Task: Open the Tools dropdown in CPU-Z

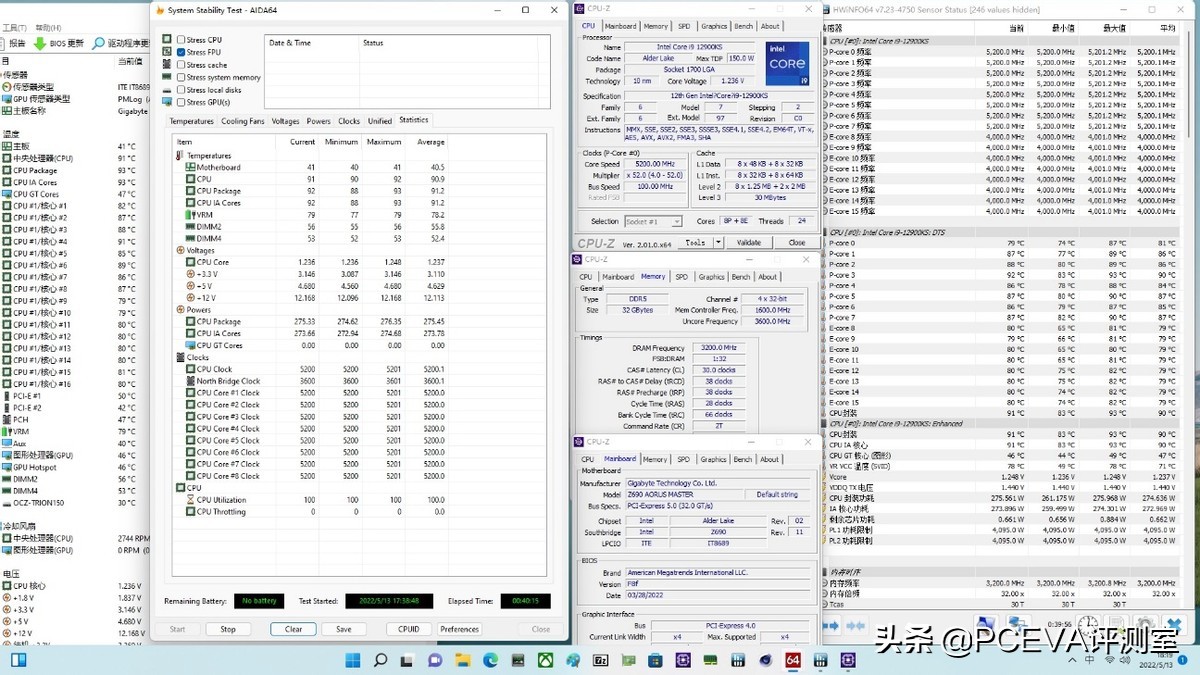Action: tap(699, 242)
